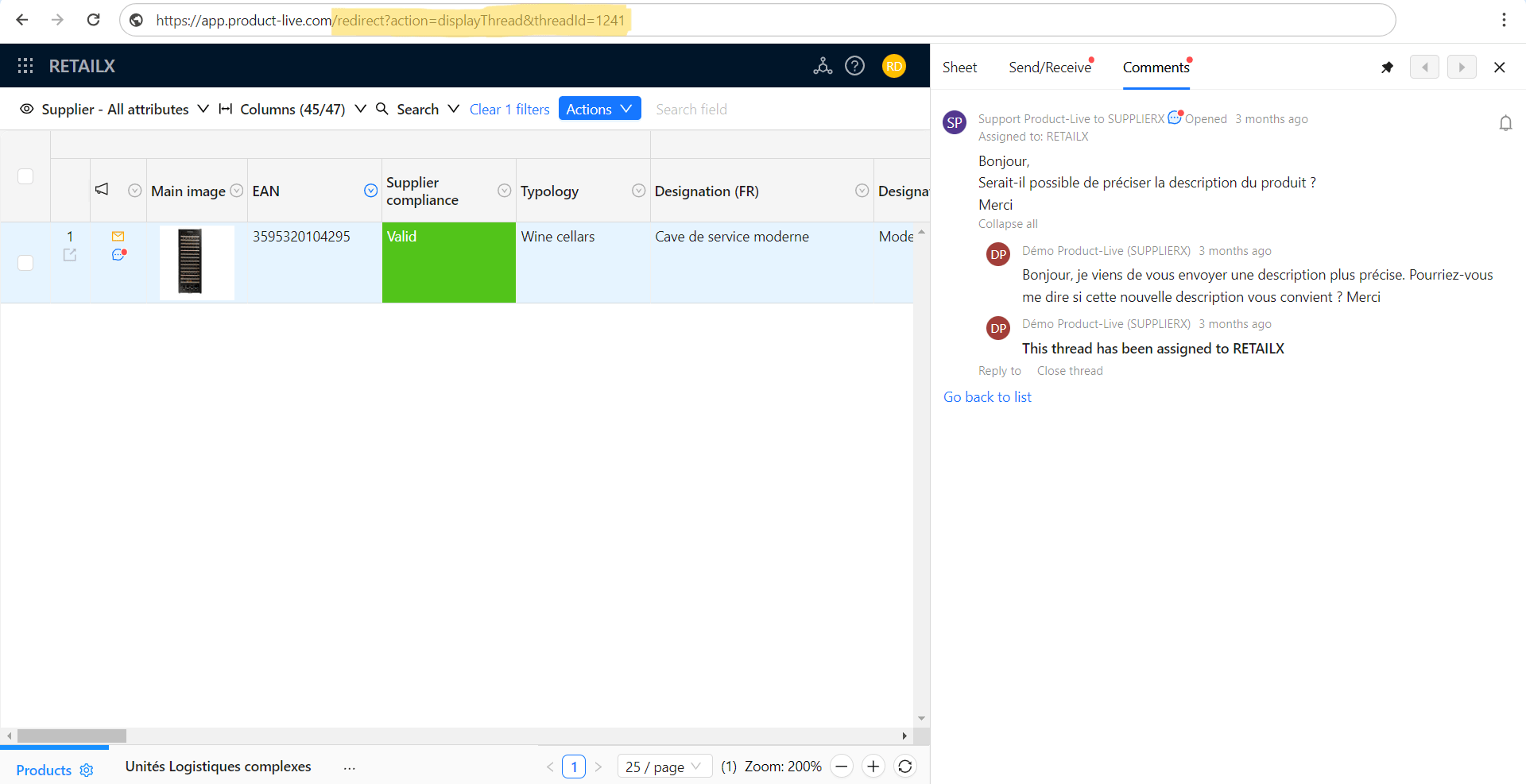Image resolution: width=1526 pixels, height=784 pixels.
Task: Pin the side panel
Action: coord(1387,68)
